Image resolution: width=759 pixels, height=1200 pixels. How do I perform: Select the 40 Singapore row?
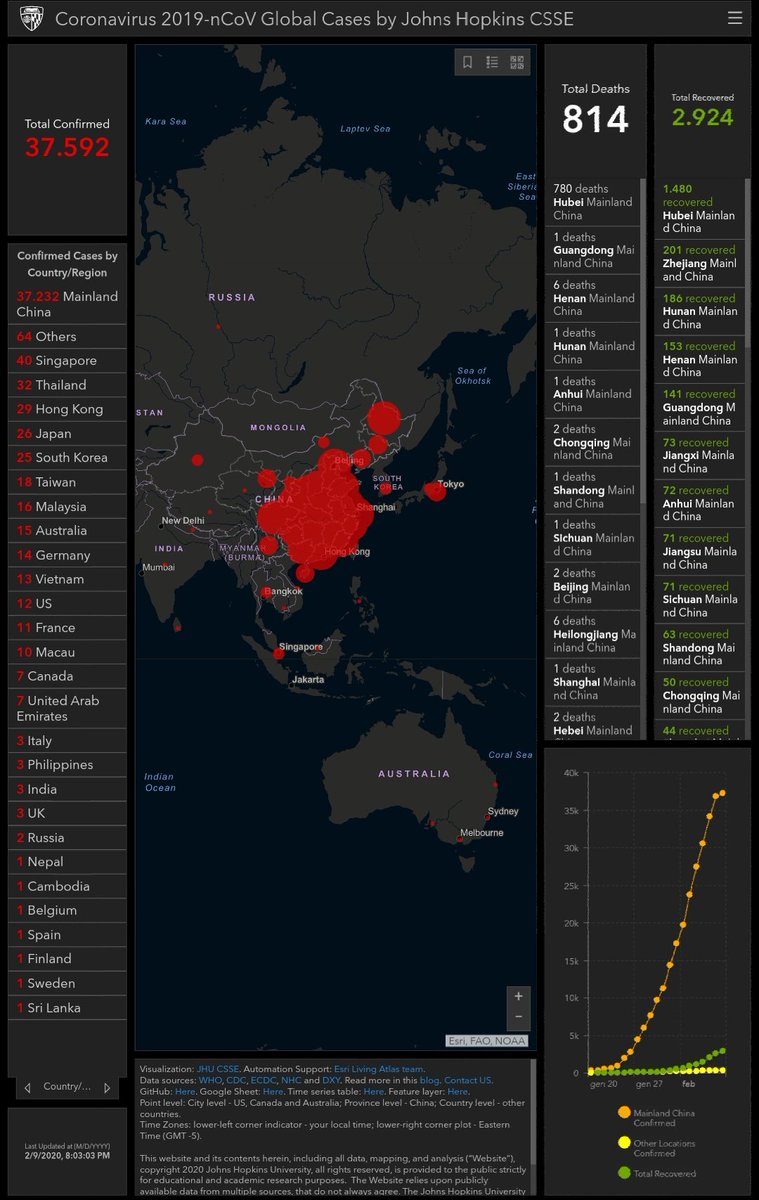[x=67, y=361]
